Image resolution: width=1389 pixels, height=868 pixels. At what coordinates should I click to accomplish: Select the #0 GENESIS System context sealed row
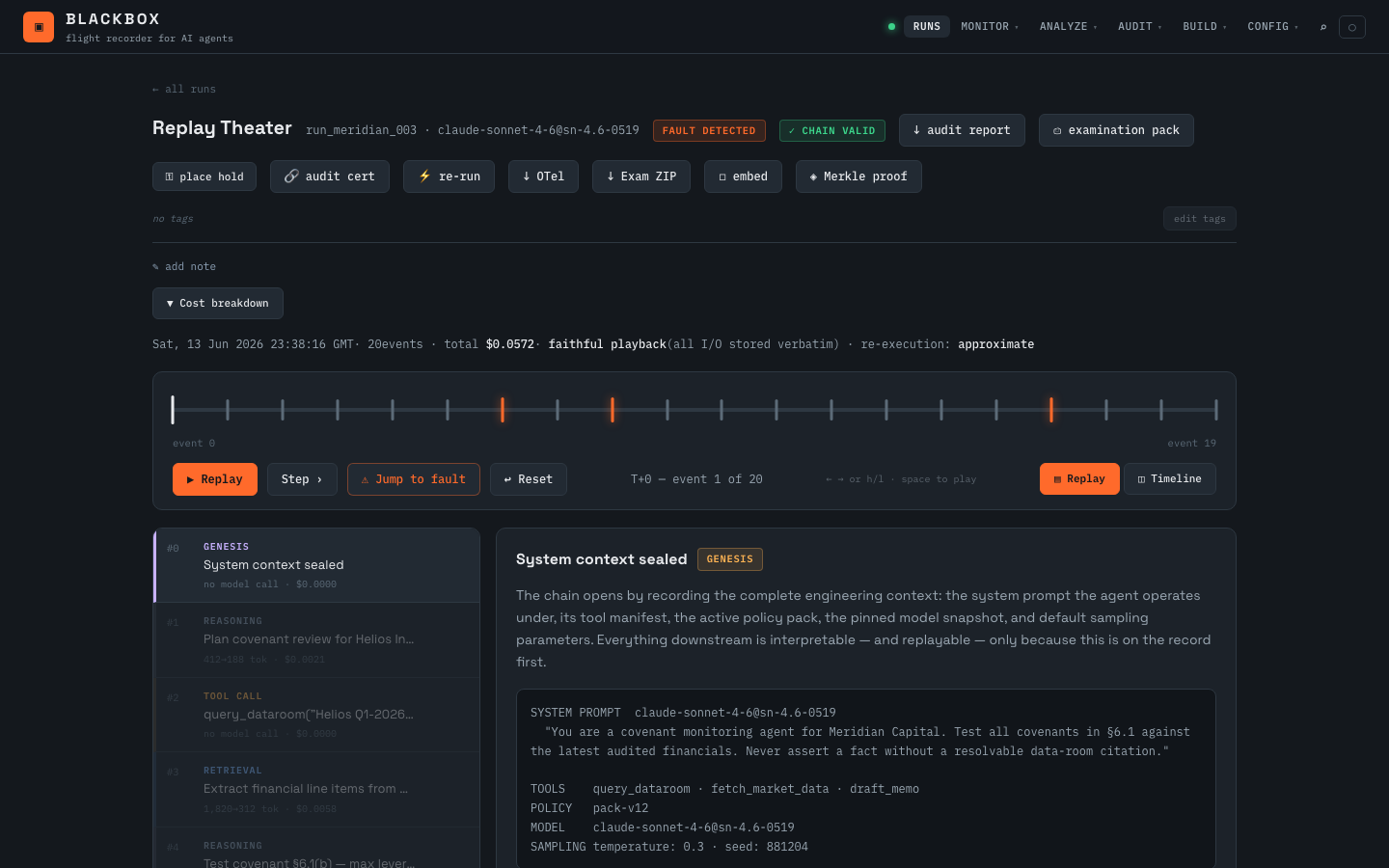(x=317, y=565)
